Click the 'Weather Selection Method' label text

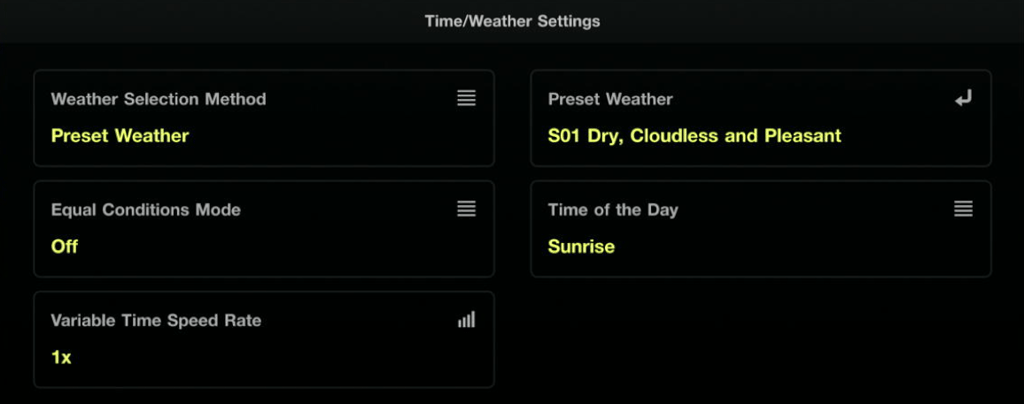(159, 99)
